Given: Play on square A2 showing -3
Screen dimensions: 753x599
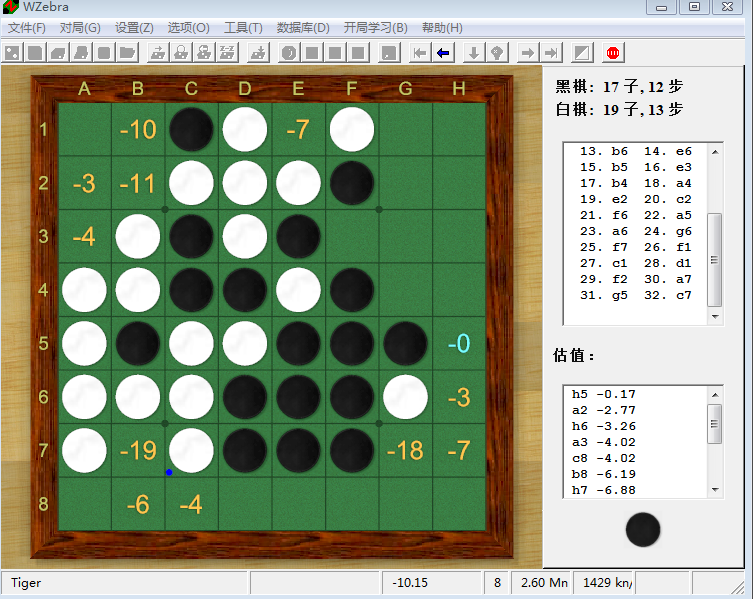Looking at the screenshot, I should (85, 183).
